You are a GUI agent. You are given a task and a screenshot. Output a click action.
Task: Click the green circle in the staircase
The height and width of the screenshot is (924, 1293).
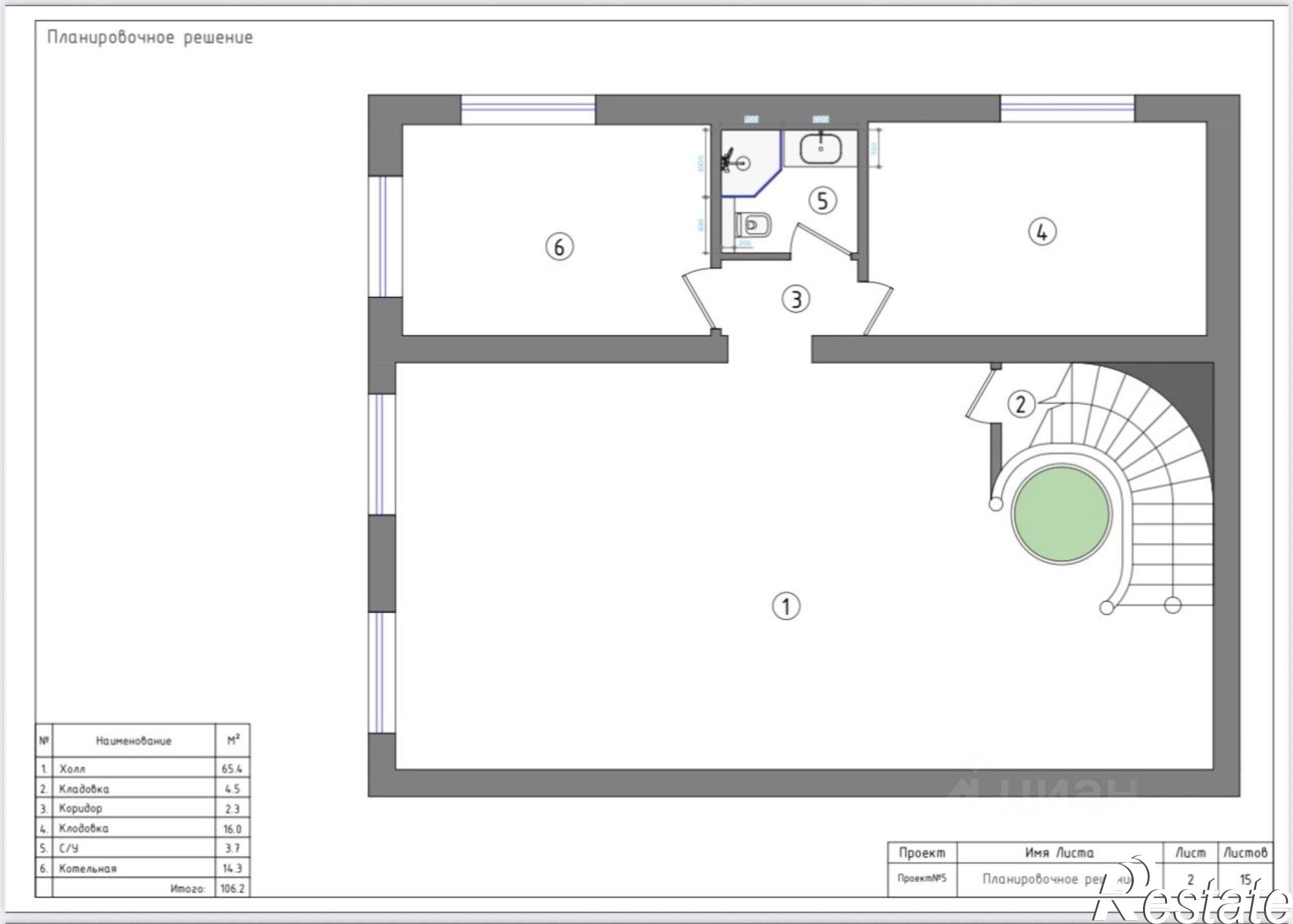tap(1062, 514)
